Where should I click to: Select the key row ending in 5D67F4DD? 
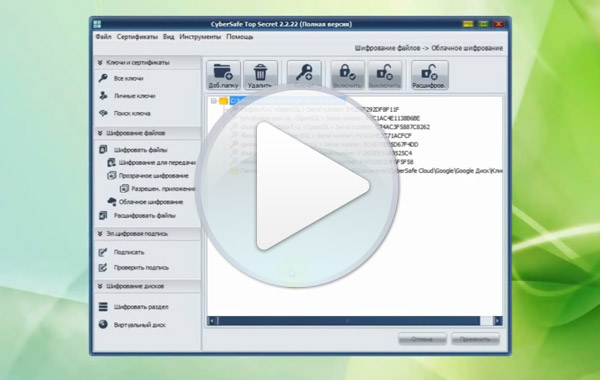[x=324, y=144]
